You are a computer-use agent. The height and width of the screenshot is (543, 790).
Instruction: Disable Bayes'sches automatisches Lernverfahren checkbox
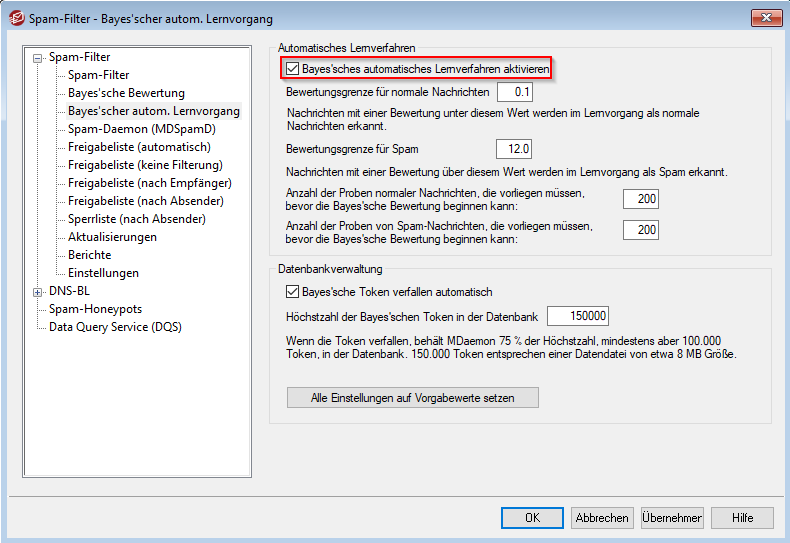pos(293,69)
